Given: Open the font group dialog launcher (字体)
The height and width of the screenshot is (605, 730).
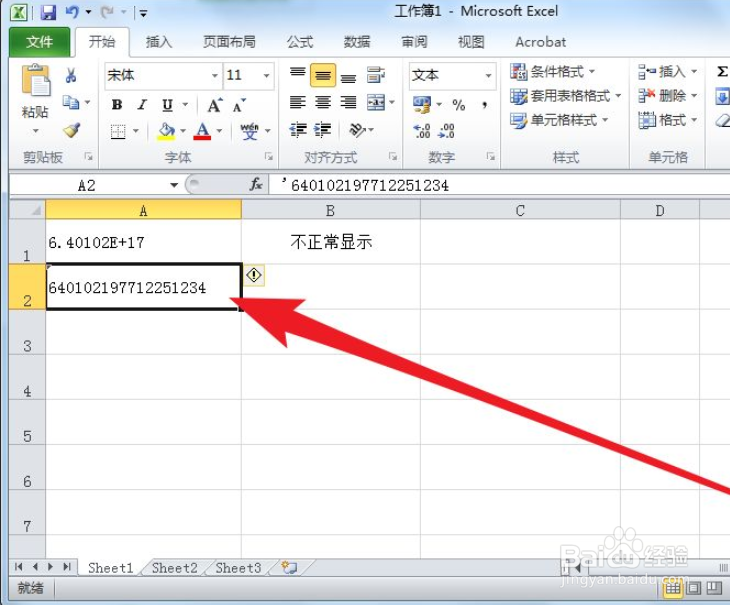Looking at the screenshot, I should 269,157.
